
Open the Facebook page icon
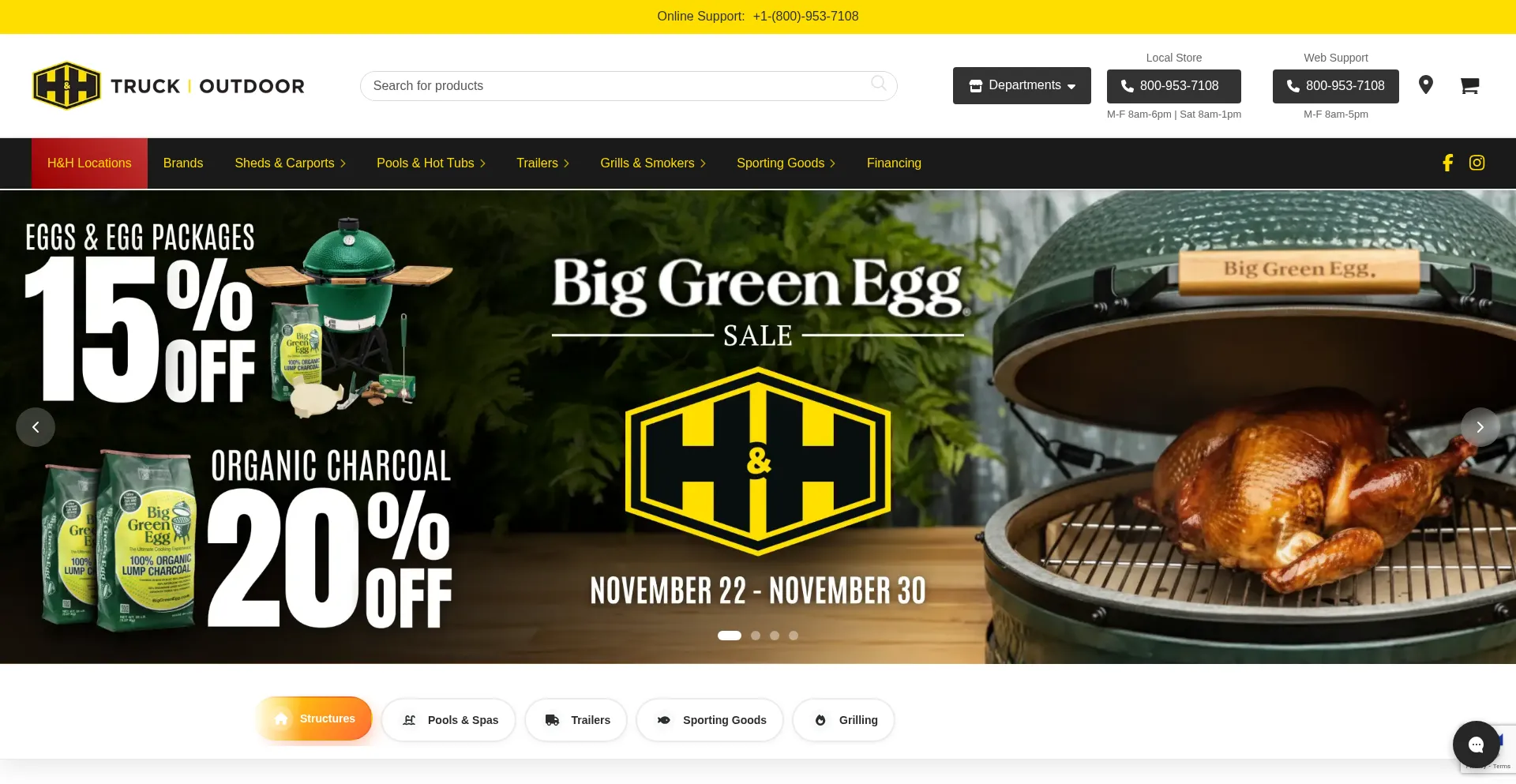pyautogui.click(x=1447, y=163)
